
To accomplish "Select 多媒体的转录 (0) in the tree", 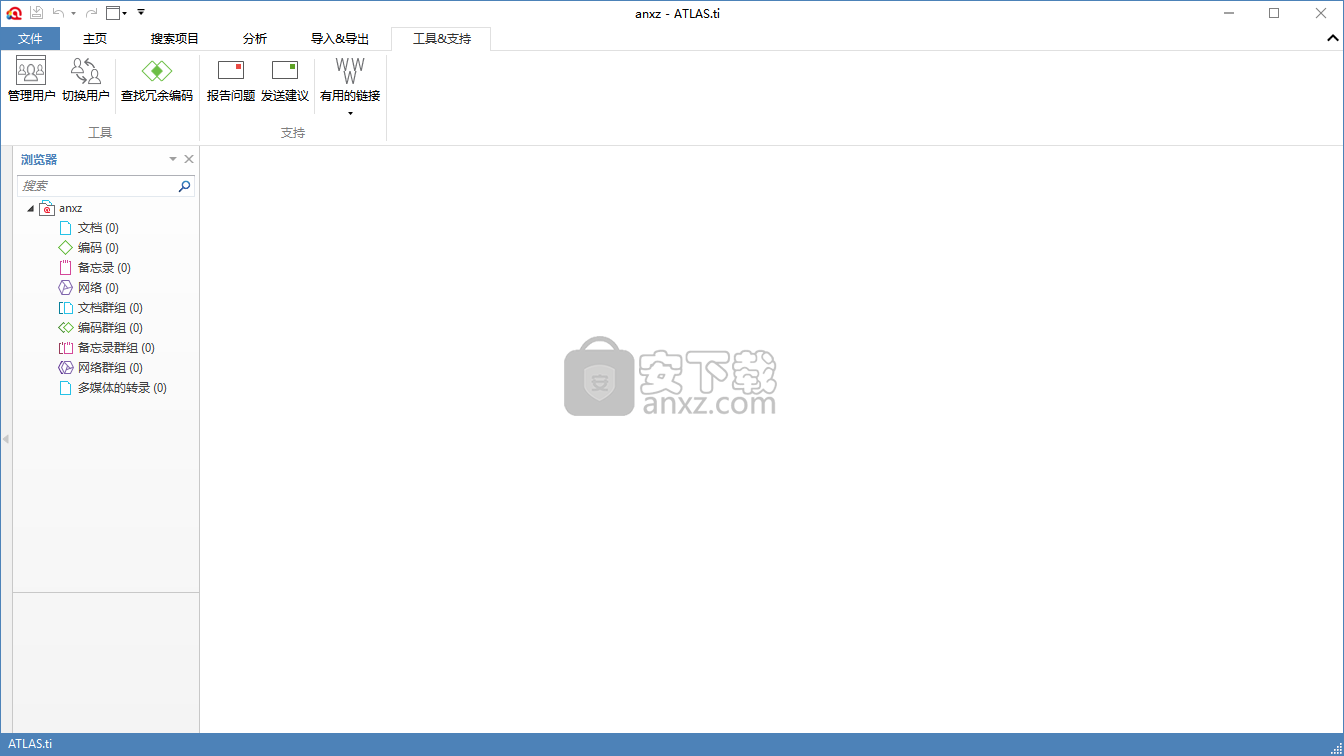I will [x=122, y=388].
